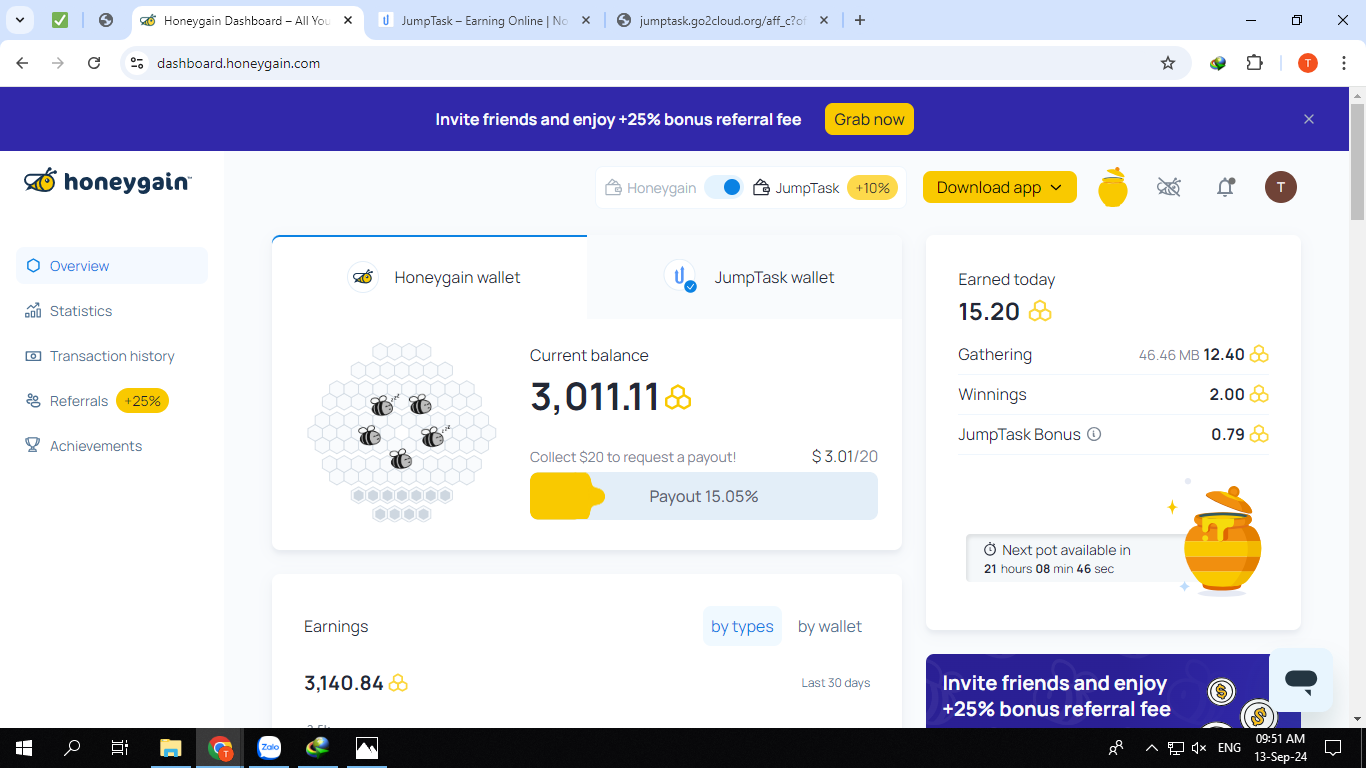1366x768 pixels.
Task: Click the Overview hexagon icon
Action: 33,266
